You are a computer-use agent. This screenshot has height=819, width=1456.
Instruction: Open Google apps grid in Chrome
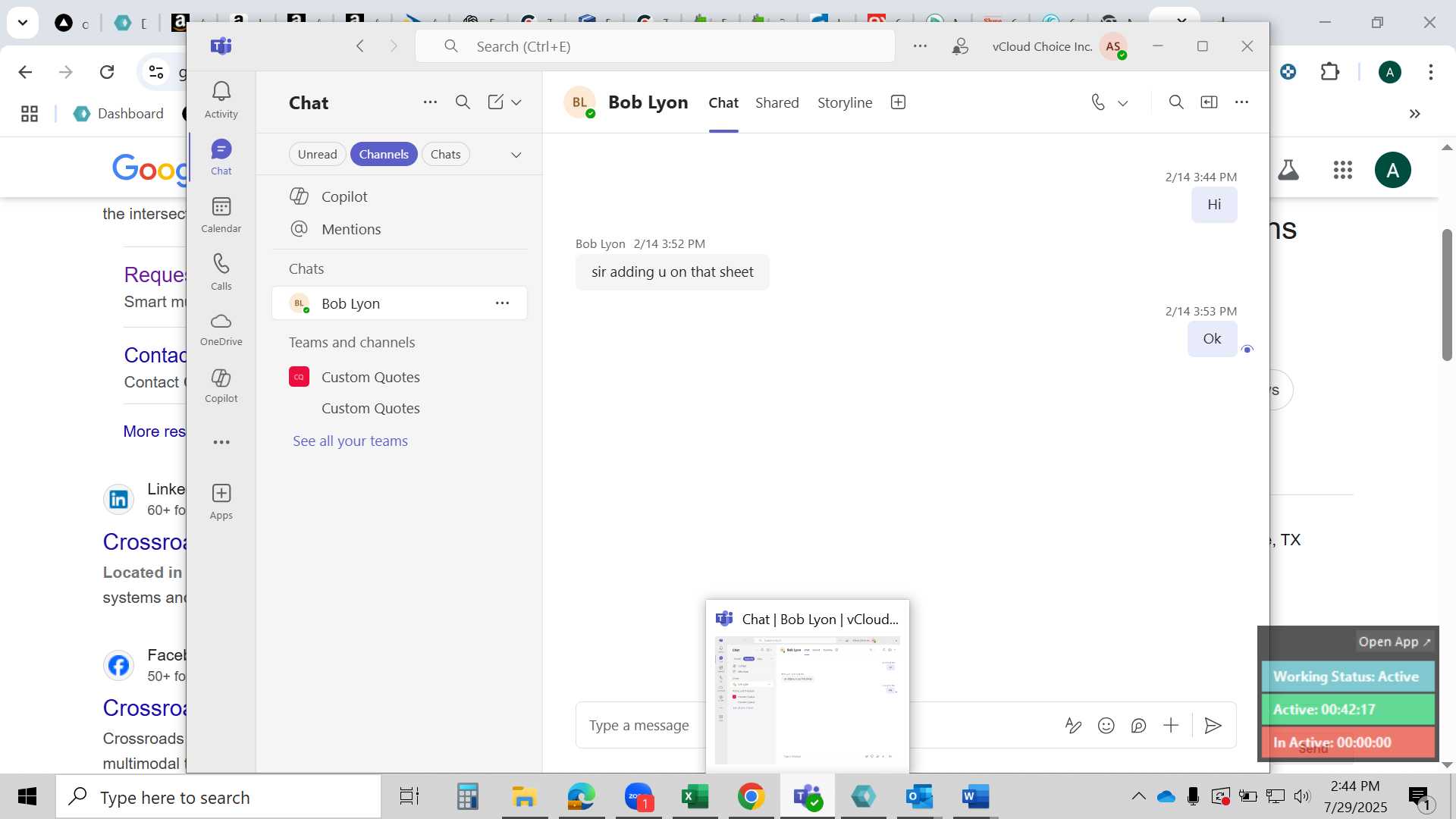1342,170
